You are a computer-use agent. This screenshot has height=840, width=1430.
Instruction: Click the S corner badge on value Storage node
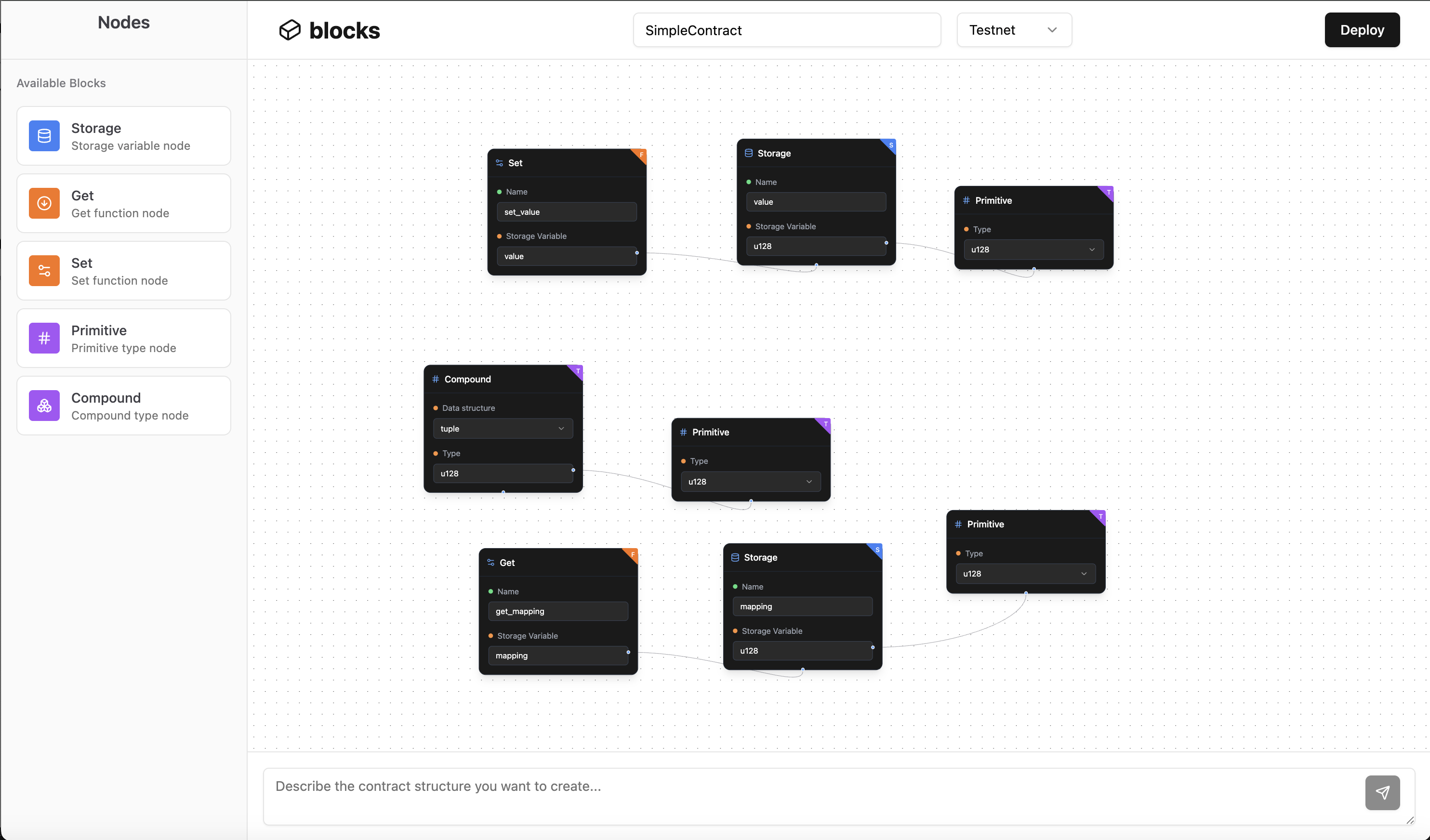(x=890, y=145)
